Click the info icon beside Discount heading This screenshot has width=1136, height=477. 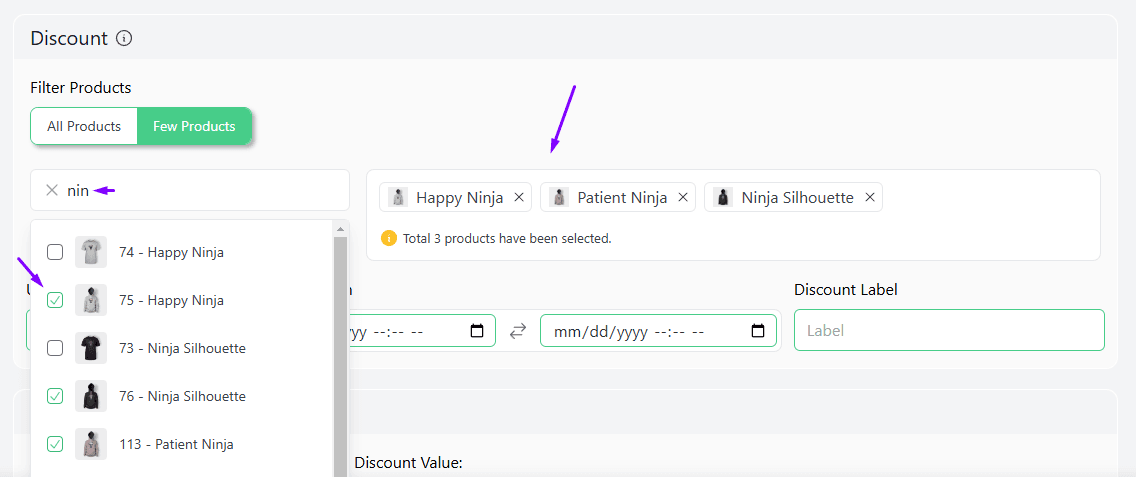[124, 38]
